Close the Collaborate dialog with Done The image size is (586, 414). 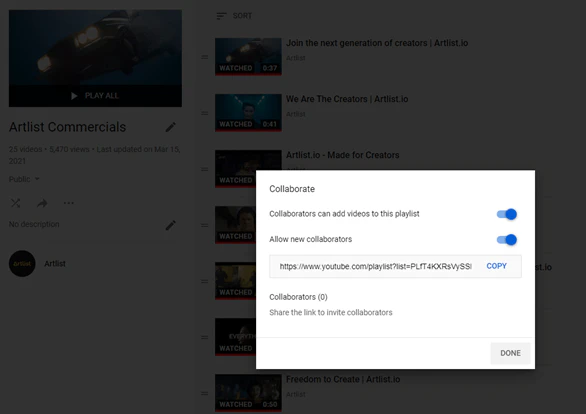coord(510,353)
